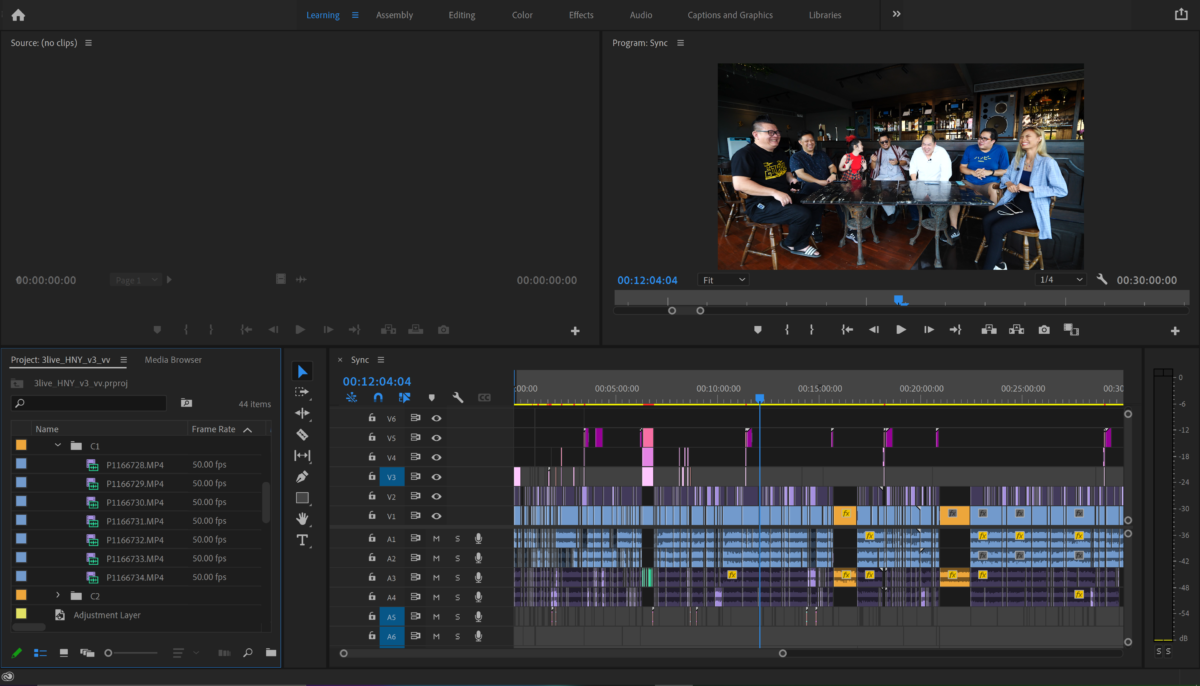Open the 1/4 playback resolution dropdown
The image size is (1200, 686).
click(x=1060, y=280)
